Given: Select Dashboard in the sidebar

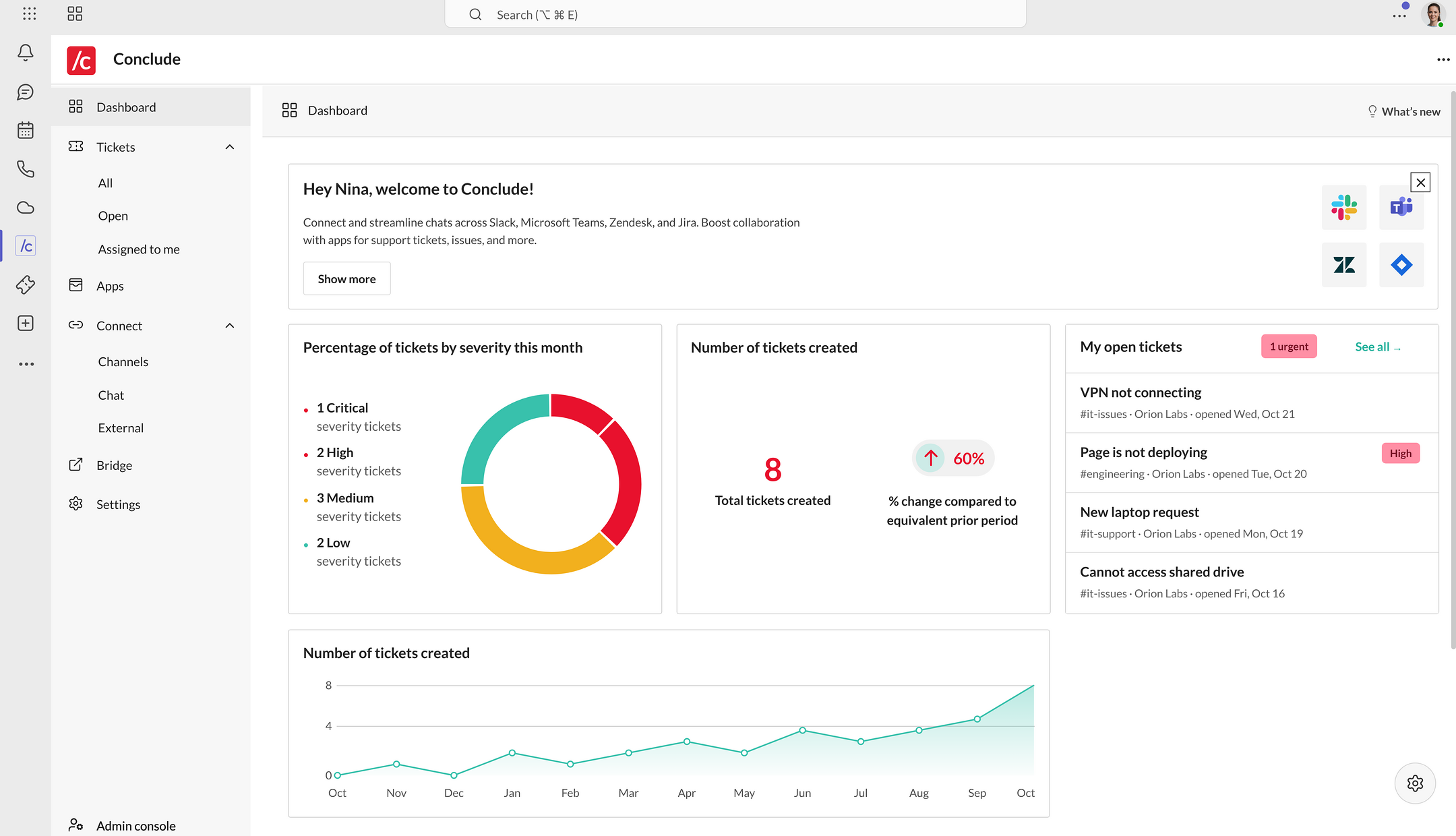Looking at the screenshot, I should point(151,107).
